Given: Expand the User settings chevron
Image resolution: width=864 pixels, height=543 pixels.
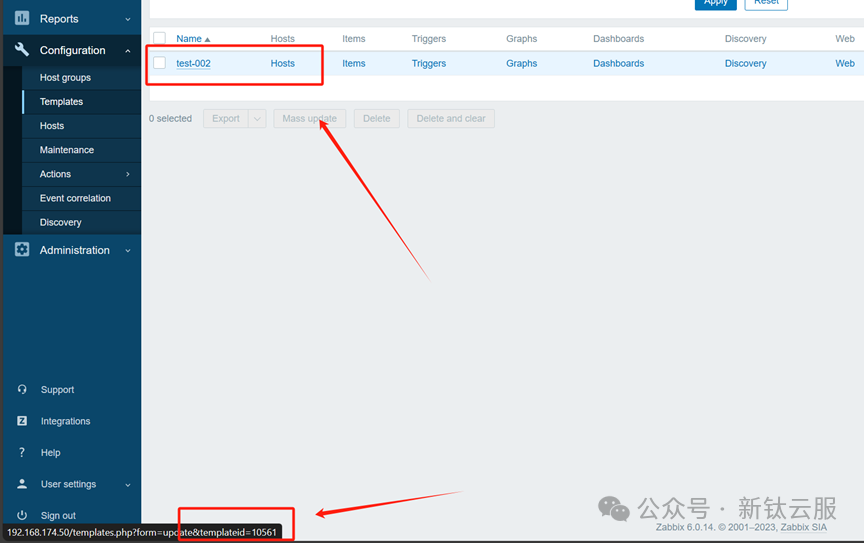Looking at the screenshot, I should pos(128,485).
